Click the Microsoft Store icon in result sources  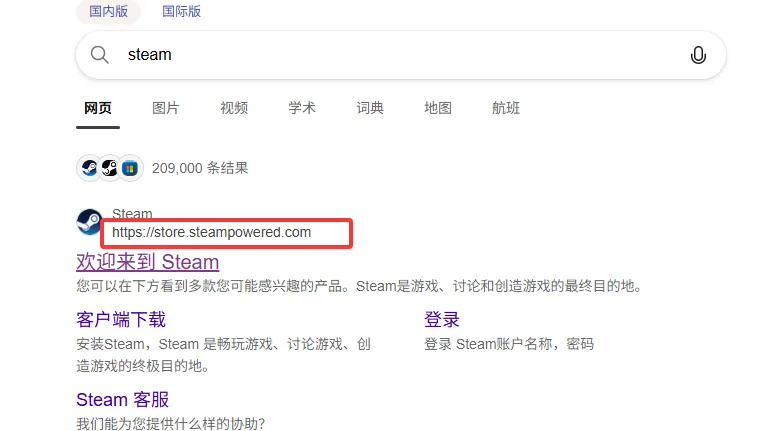click(x=130, y=169)
